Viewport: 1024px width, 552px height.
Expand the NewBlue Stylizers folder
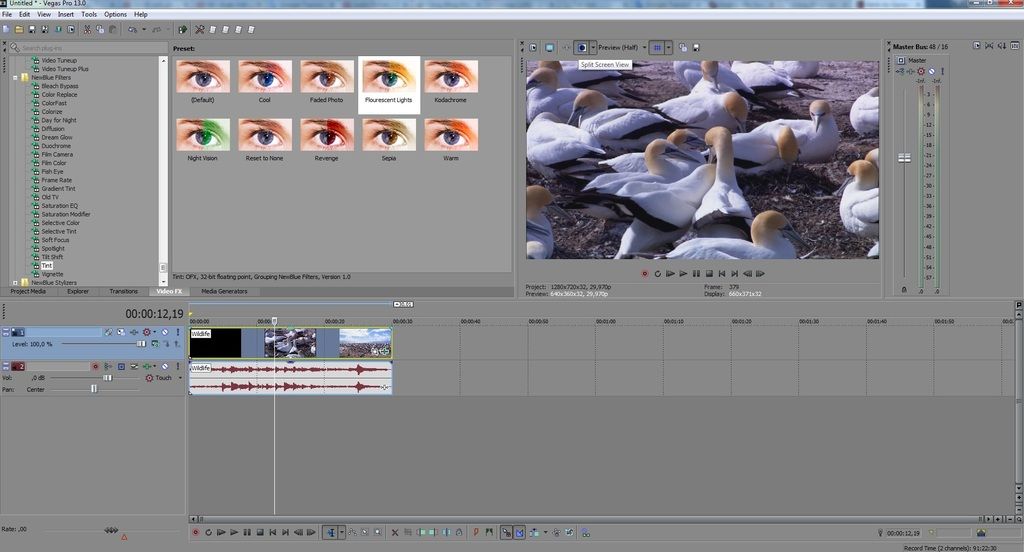click(x=15, y=283)
